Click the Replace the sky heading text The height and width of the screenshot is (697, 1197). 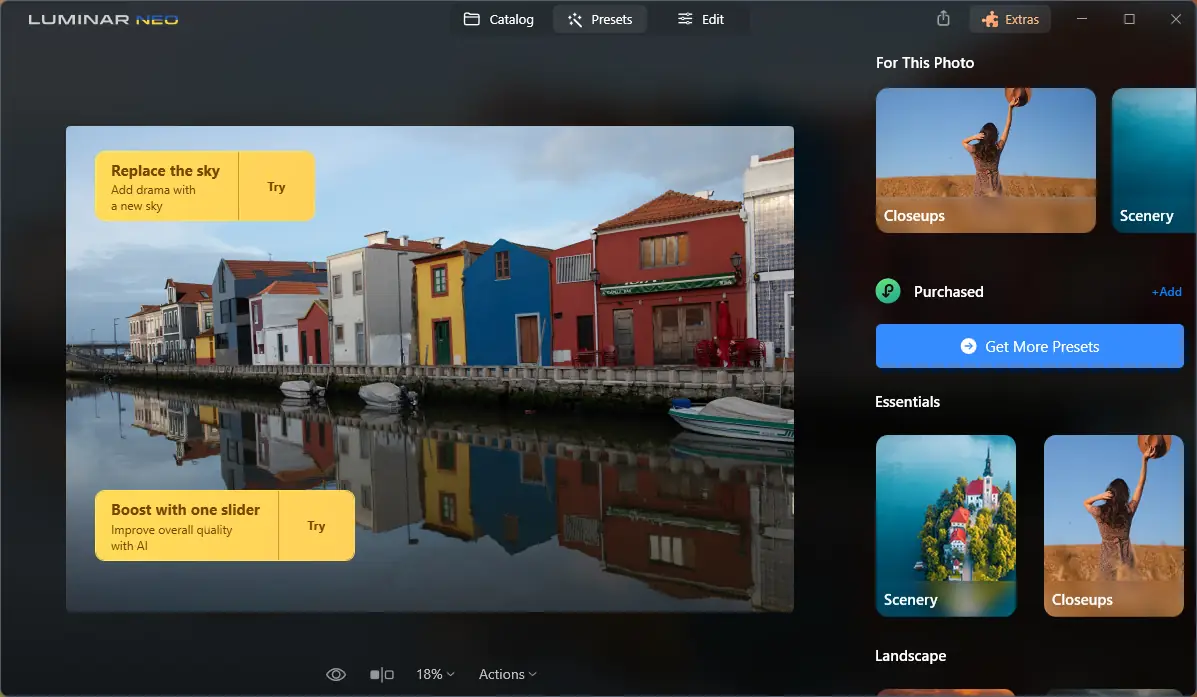165,170
